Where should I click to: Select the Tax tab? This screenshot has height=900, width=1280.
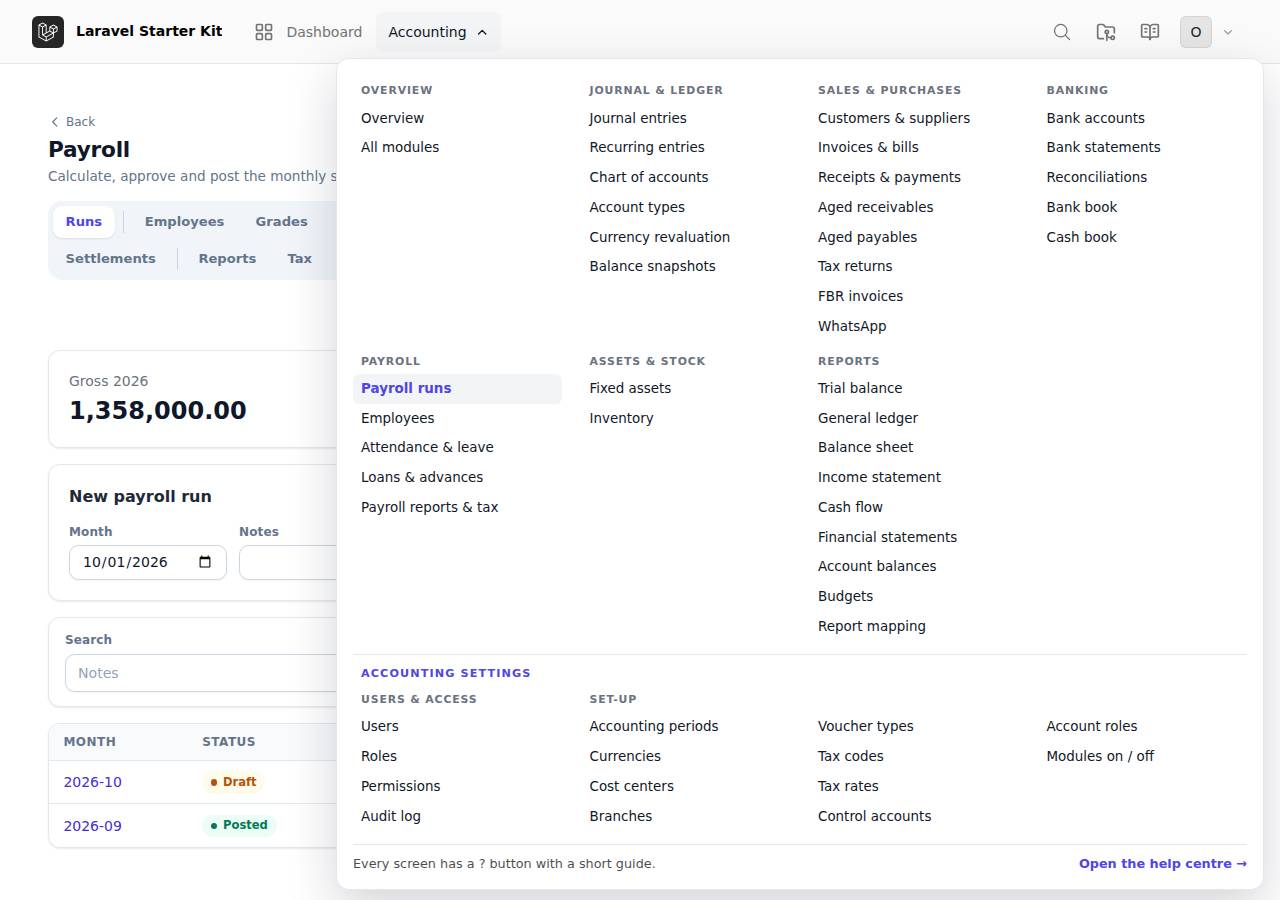(300, 259)
